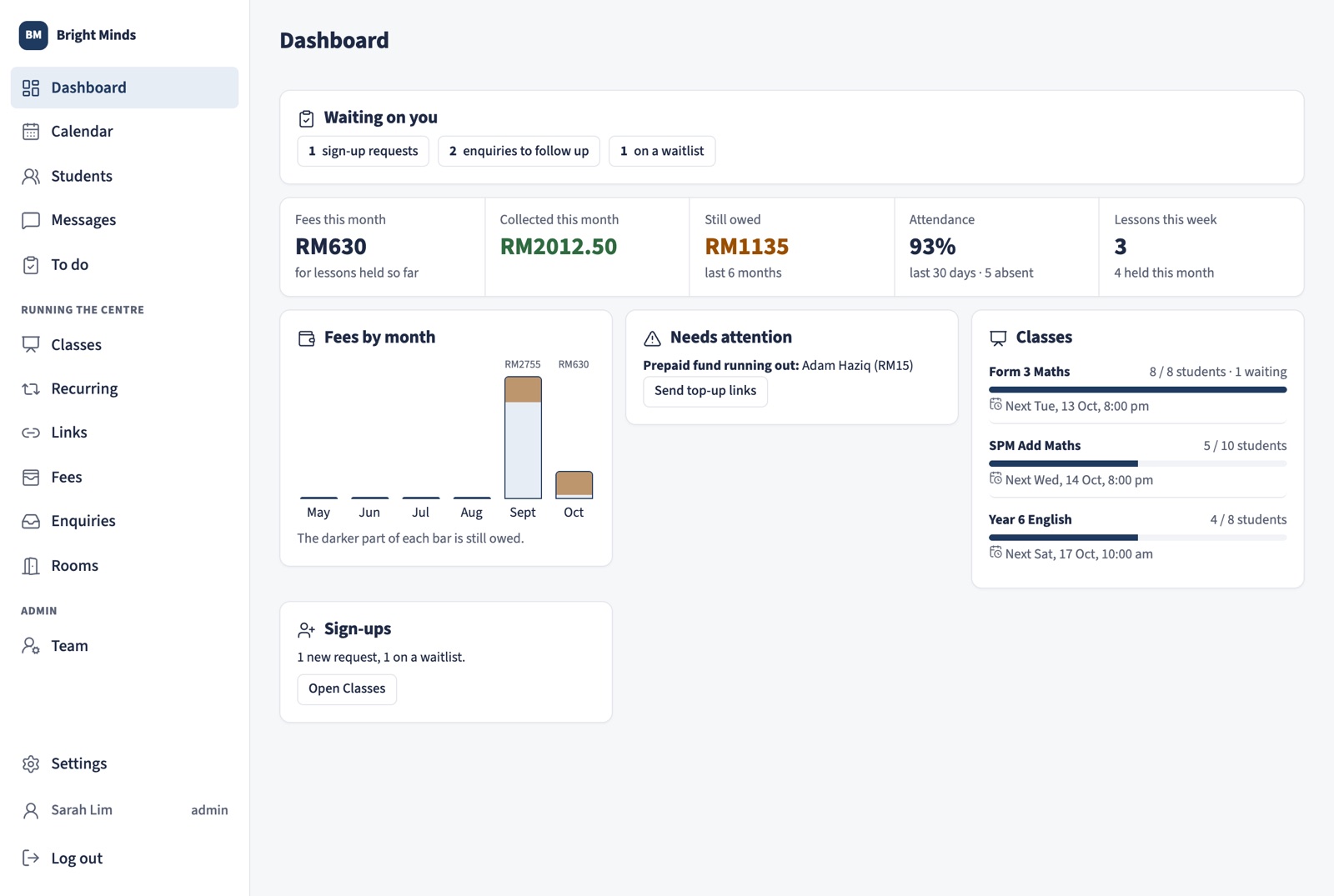Click the Links chain icon
1334x896 pixels.
(x=31, y=433)
